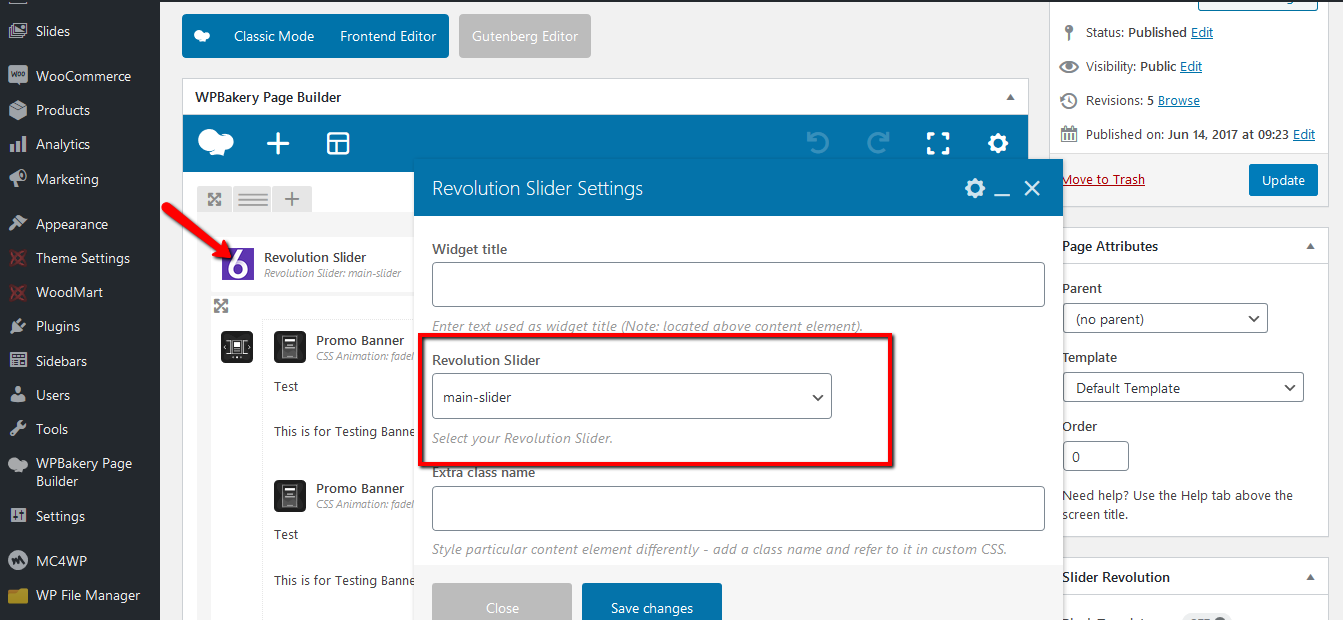Go to Products in the sidebar
Screen dimensions: 1343x620
[63, 110]
